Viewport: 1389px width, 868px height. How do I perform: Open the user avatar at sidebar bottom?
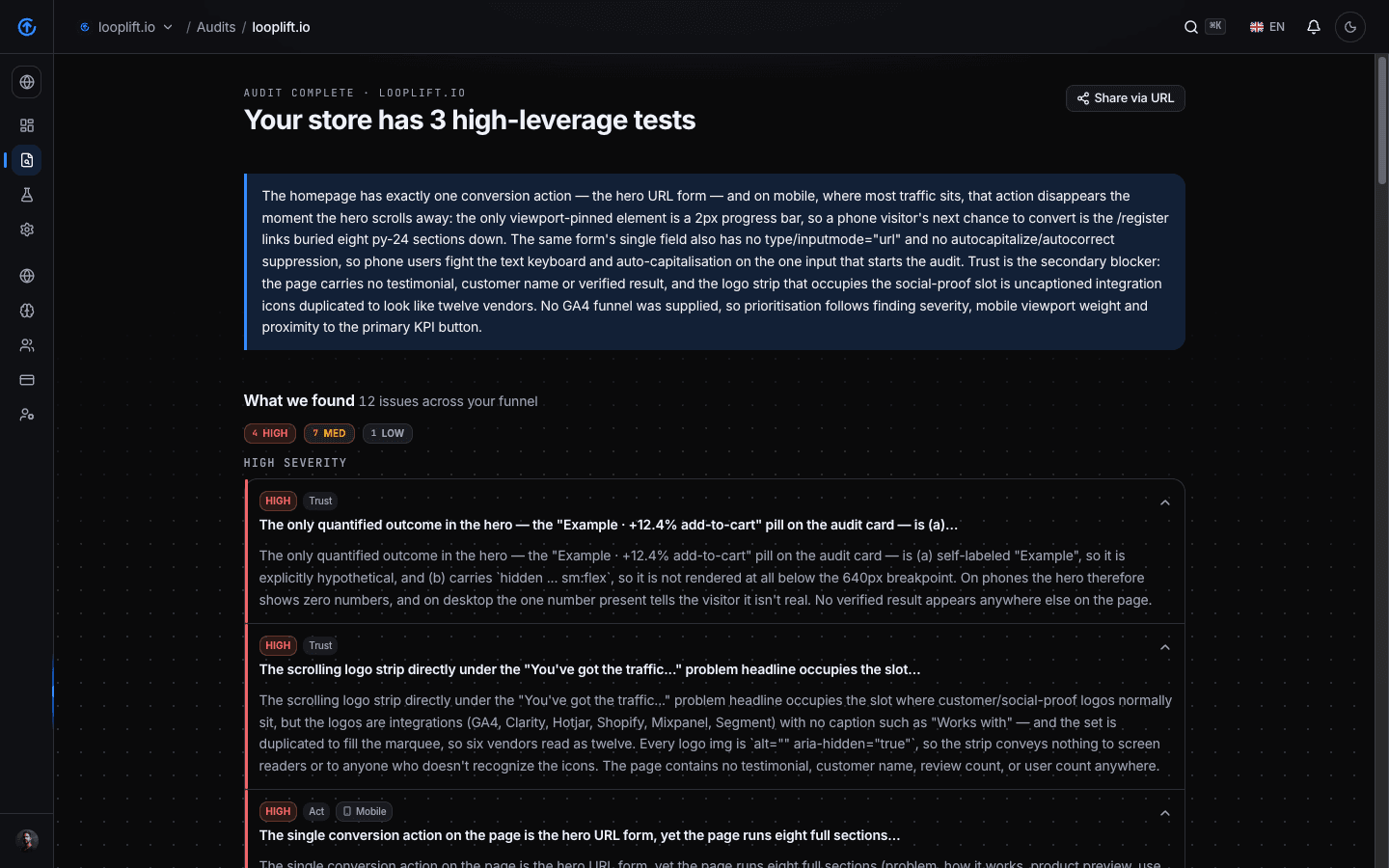(27, 840)
